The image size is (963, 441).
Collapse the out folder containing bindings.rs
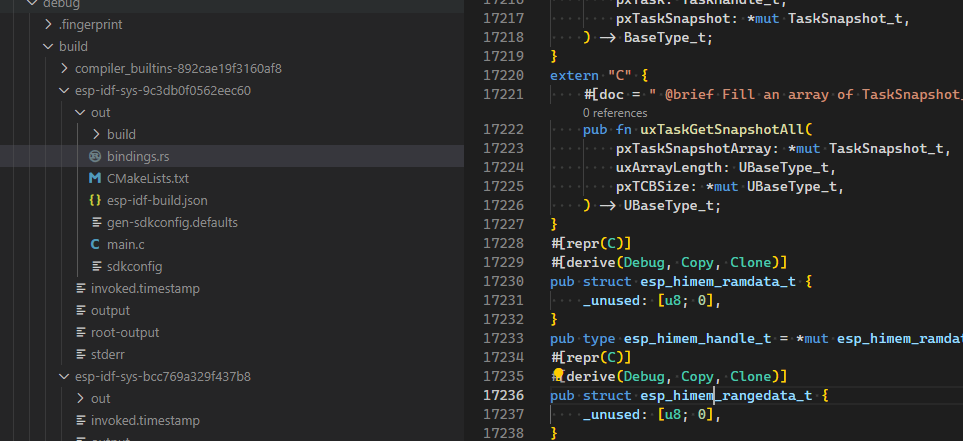[x=80, y=113]
